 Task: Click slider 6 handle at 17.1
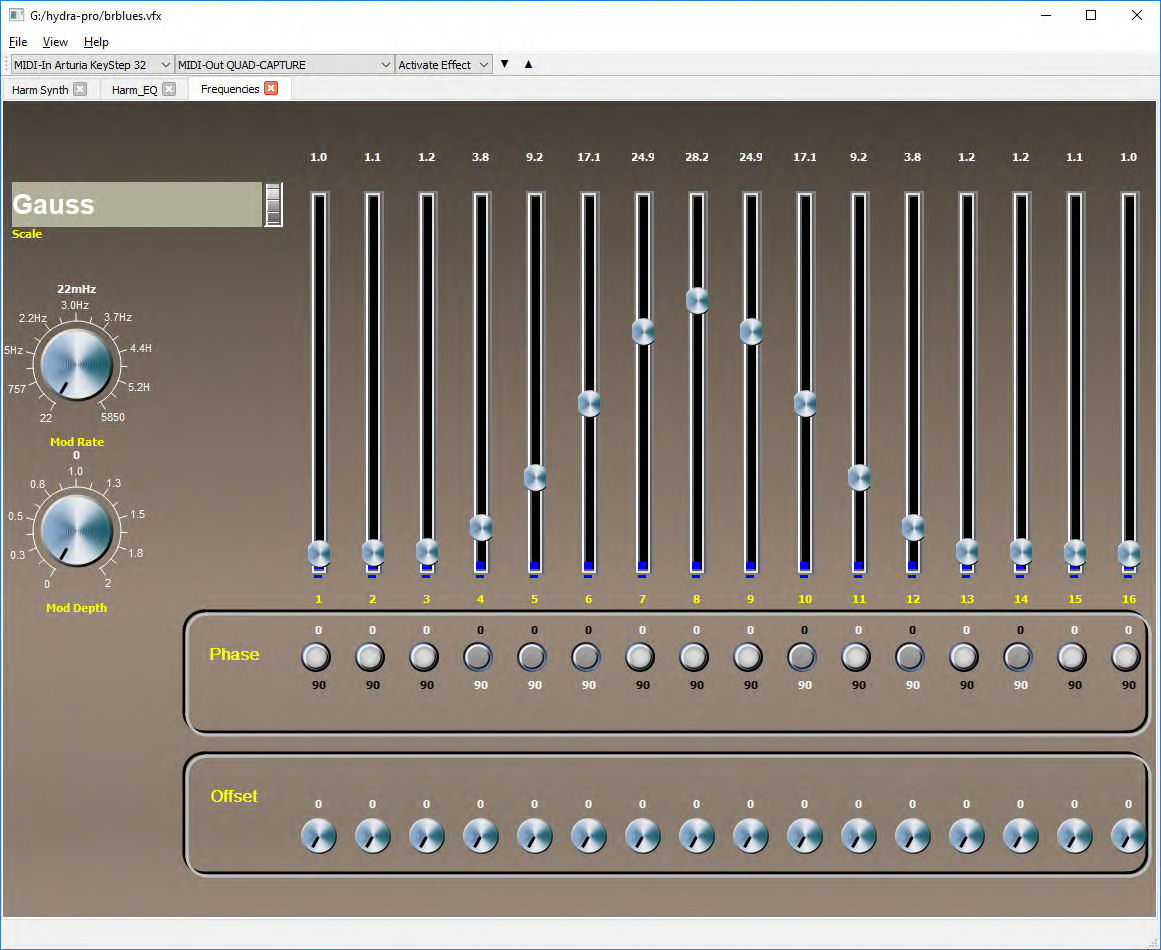pyautogui.click(x=589, y=404)
